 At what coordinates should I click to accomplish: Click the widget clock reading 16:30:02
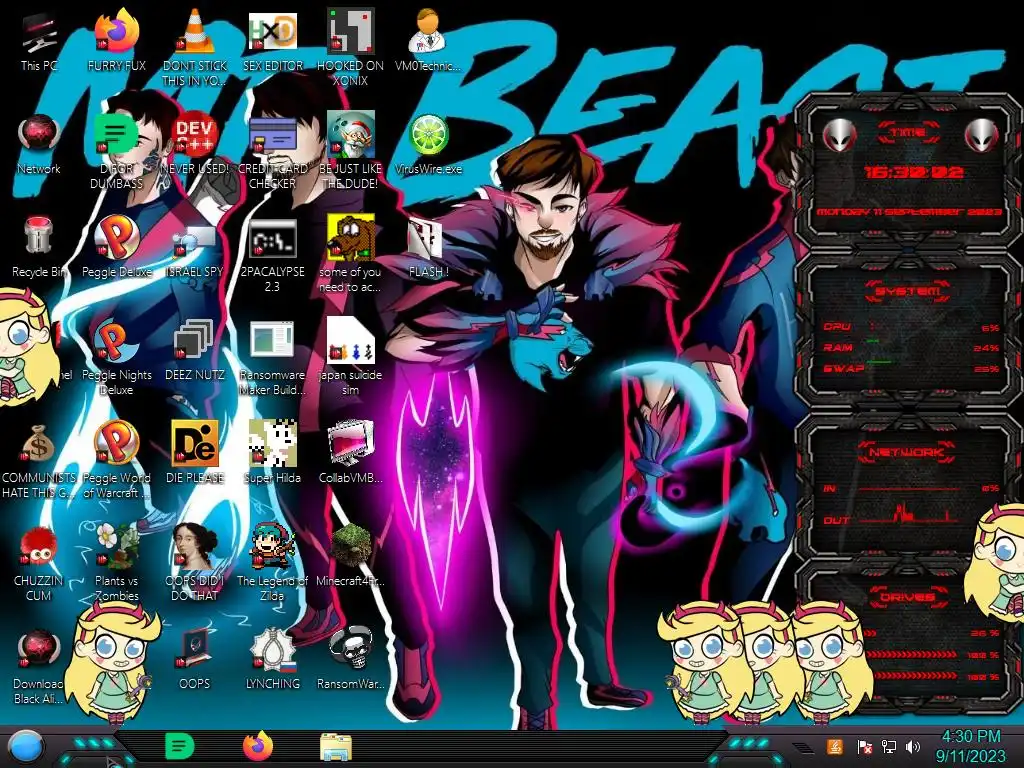point(913,172)
